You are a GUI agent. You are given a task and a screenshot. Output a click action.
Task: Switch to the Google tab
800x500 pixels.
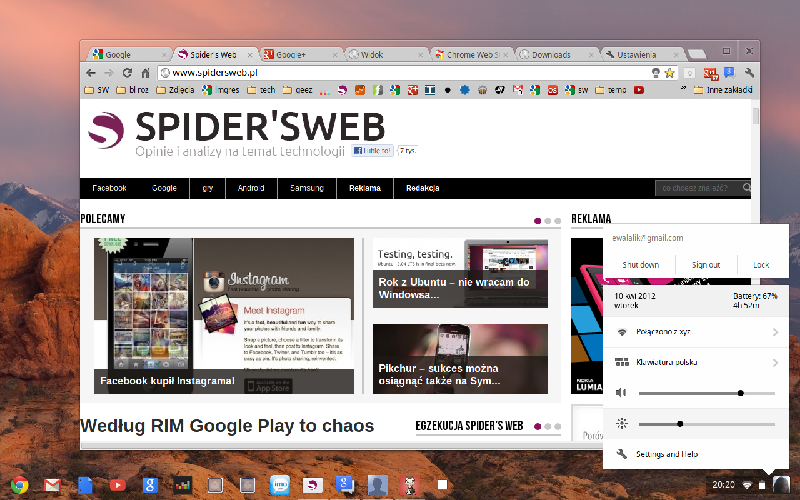(130, 54)
